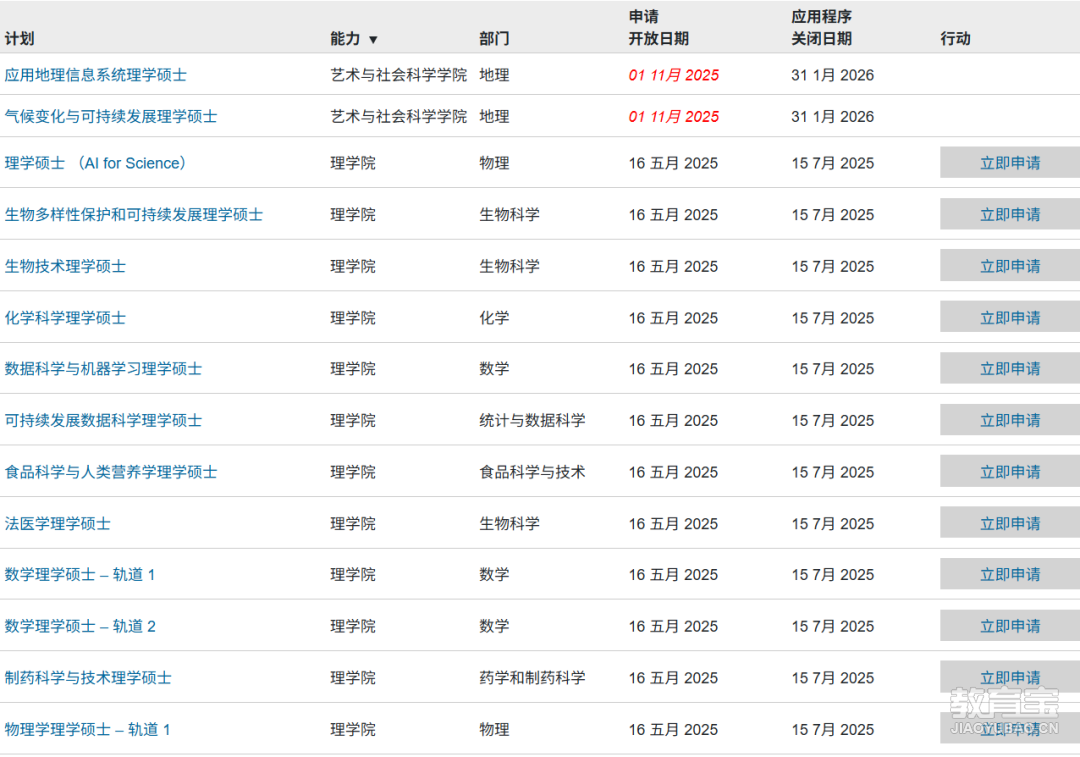Select 31 1月 2026 in 应用地理信息系统 row
The image size is (1080, 757).
(833, 75)
